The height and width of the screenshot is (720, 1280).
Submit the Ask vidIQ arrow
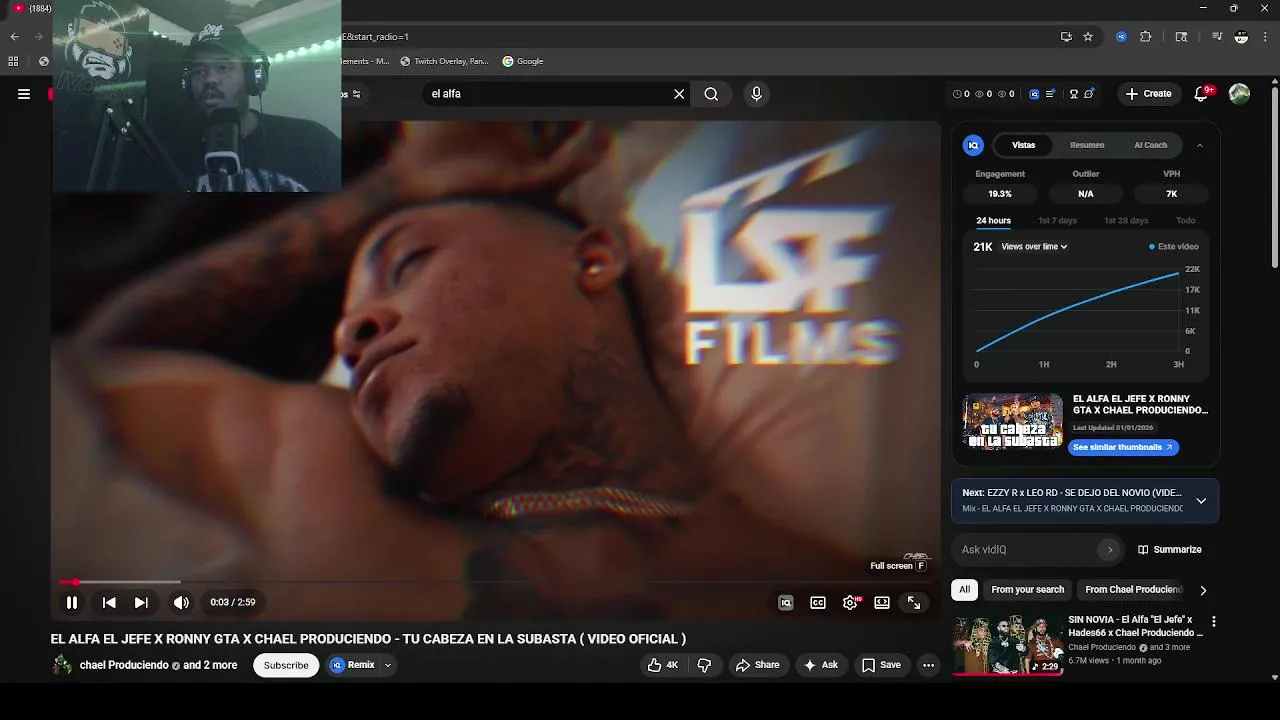pyautogui.click(x=1109, y=549)
